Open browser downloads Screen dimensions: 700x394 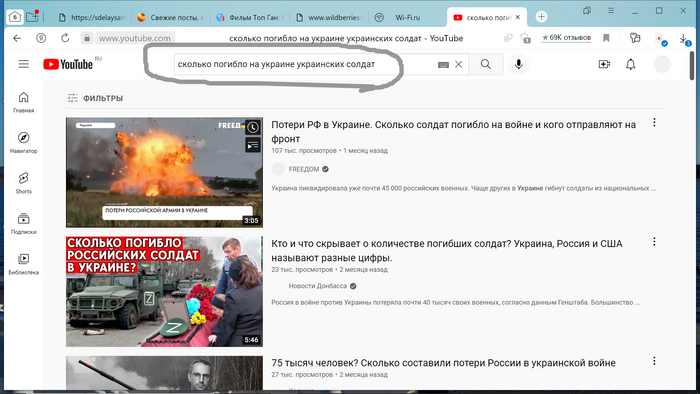(x=684, y=39)
